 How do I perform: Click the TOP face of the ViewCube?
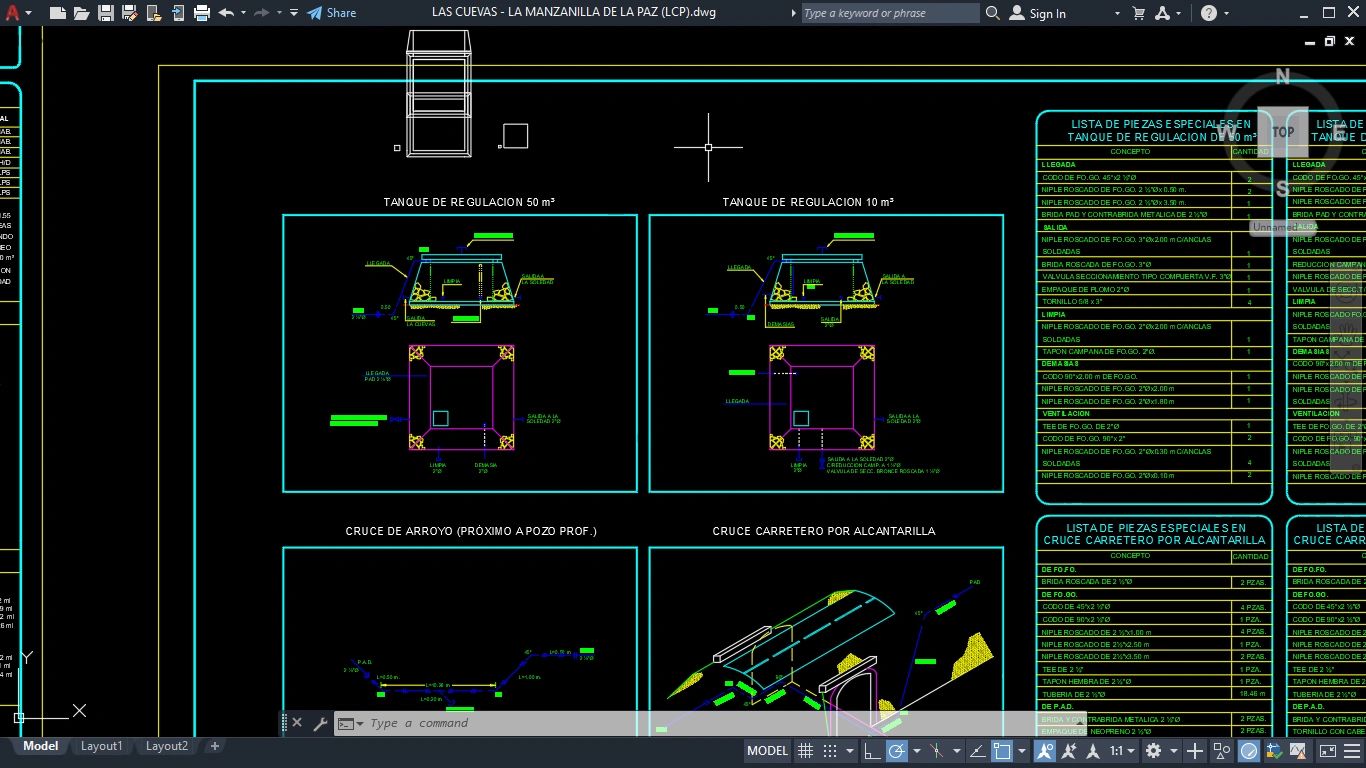(x=1283, y=132)
